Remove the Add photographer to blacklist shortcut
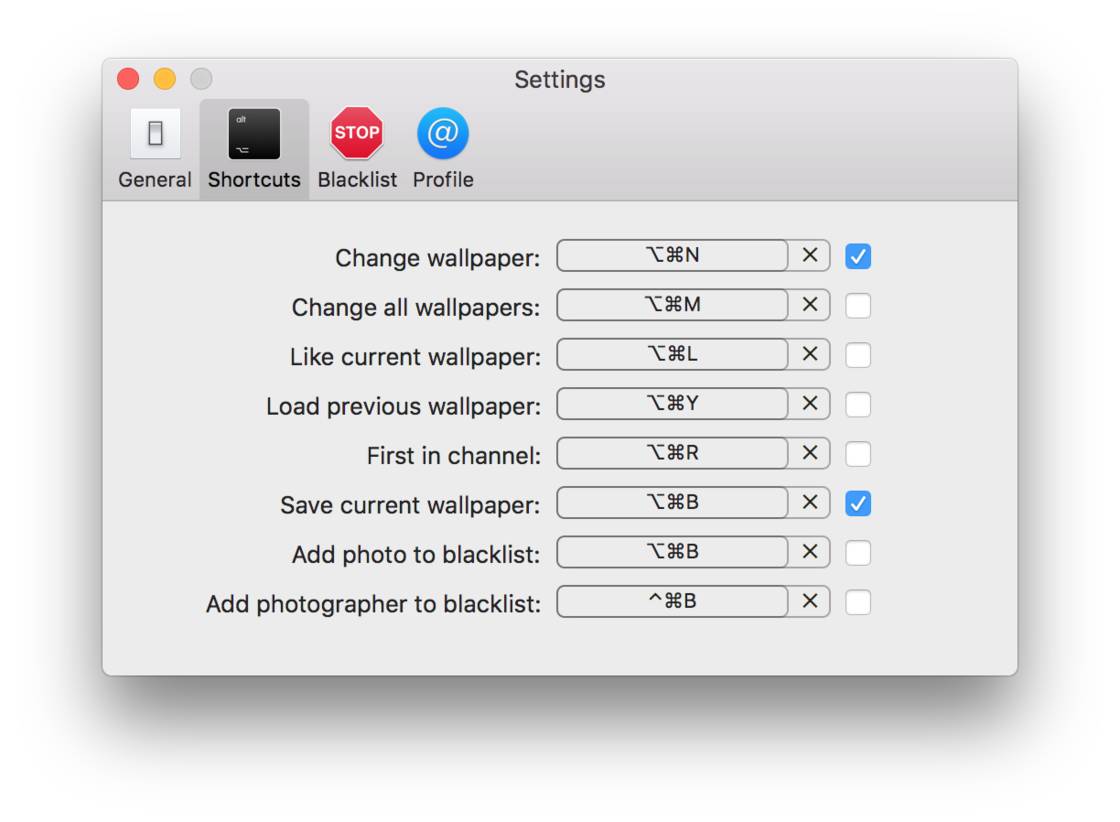 (x=810, y=601)
